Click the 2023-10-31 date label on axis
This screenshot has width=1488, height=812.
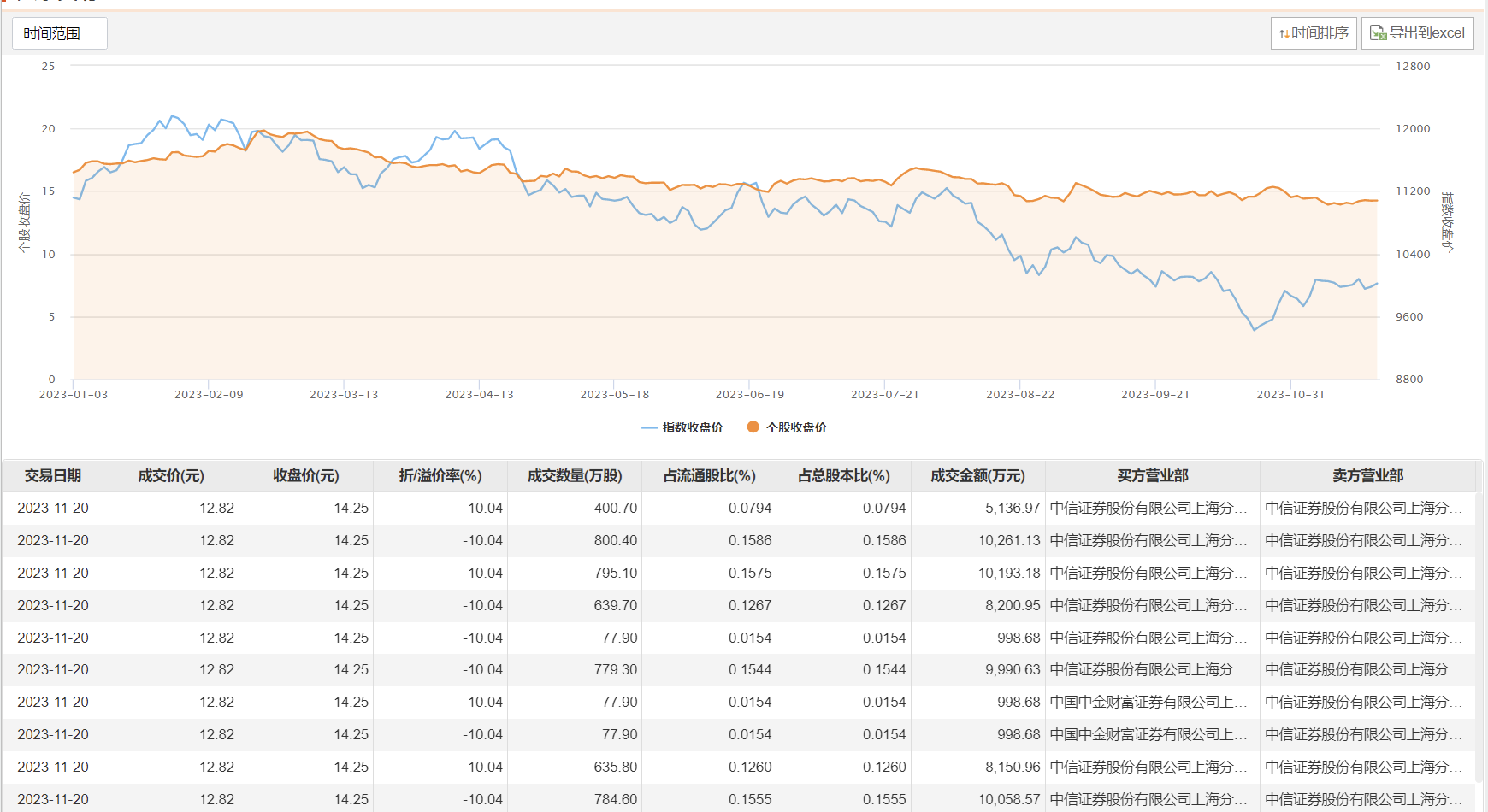pos(1290,394)
